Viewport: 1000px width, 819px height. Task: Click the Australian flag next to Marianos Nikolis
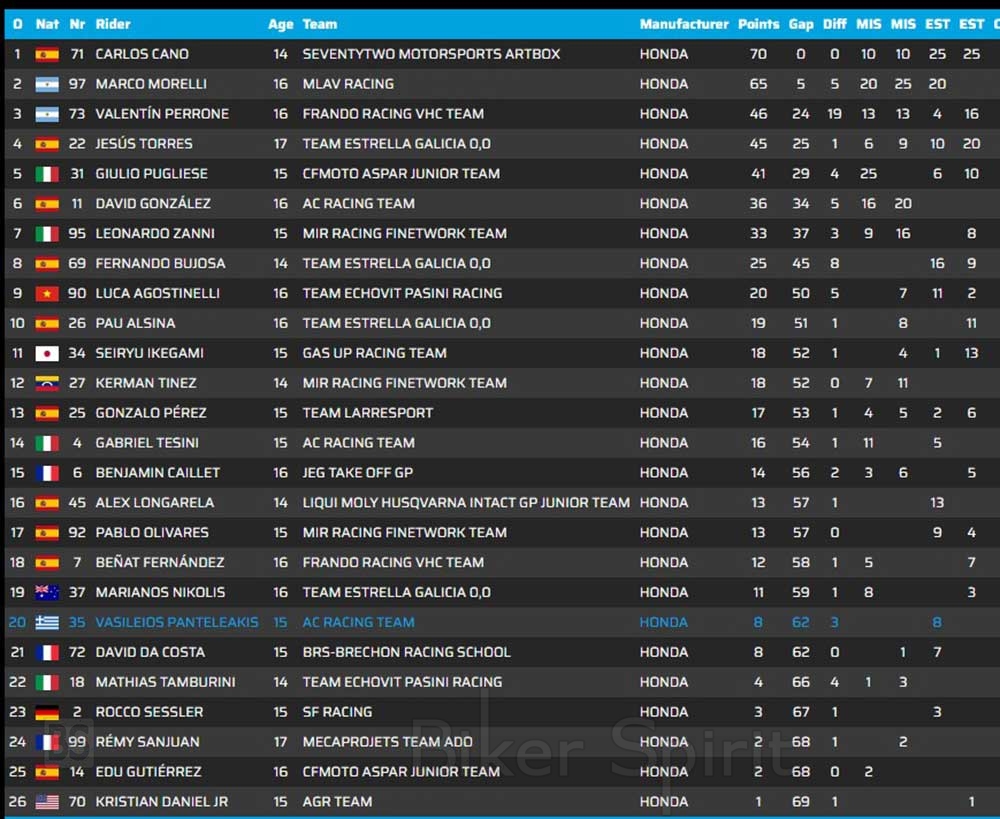coord(47,592)
